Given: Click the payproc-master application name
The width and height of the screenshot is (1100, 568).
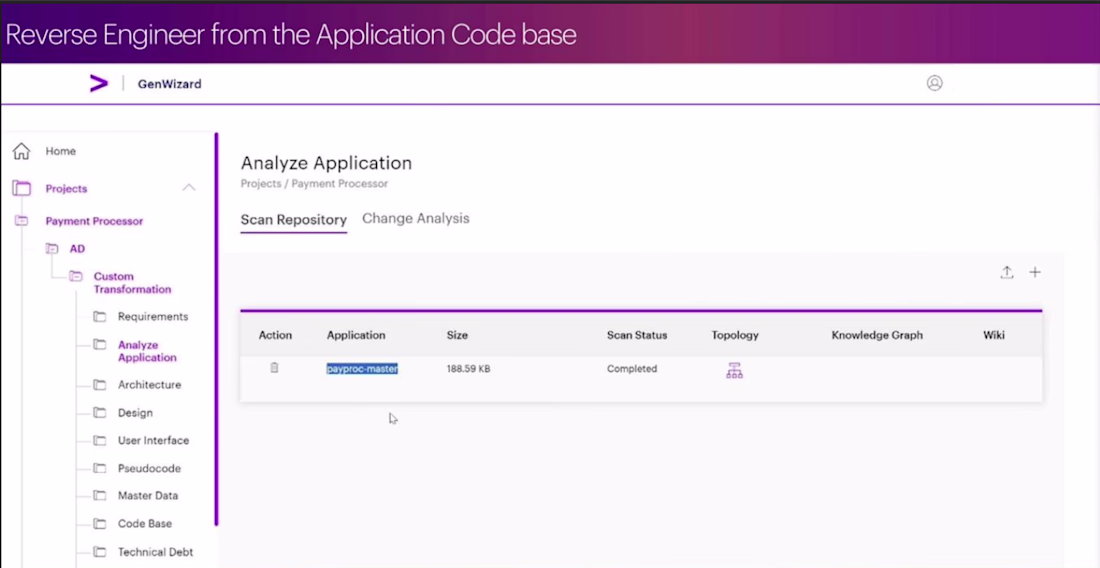Looking at the screenshot, I should [362, 368].
